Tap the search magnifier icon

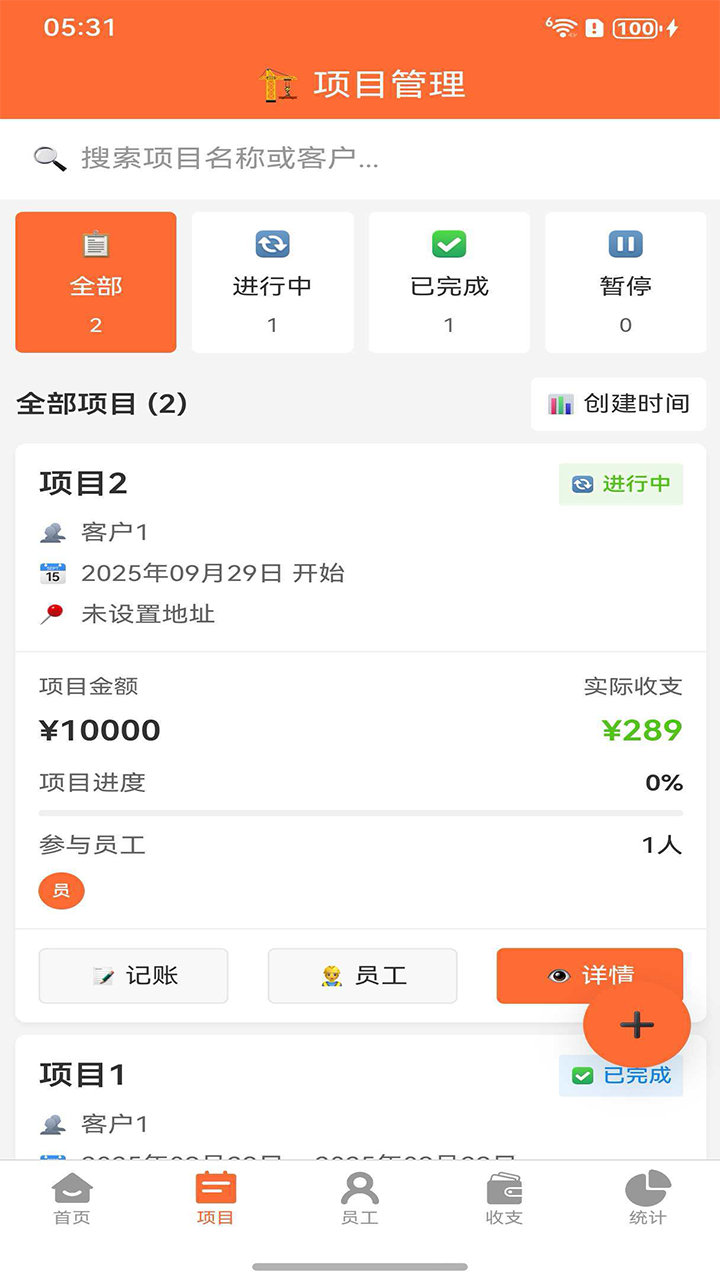click(x=49, y=159)
